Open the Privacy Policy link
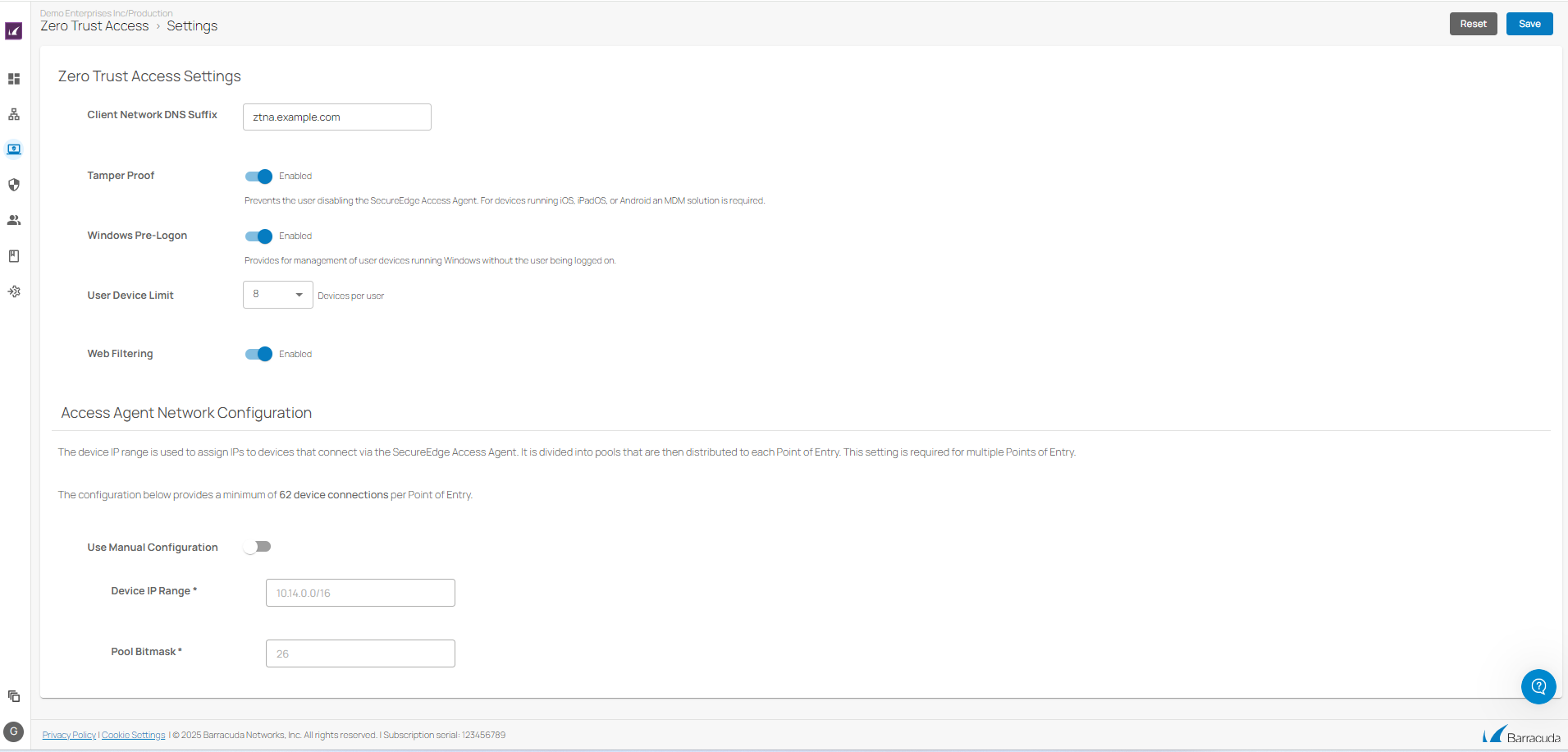The image size is (1568, 752). coord(69,736)
